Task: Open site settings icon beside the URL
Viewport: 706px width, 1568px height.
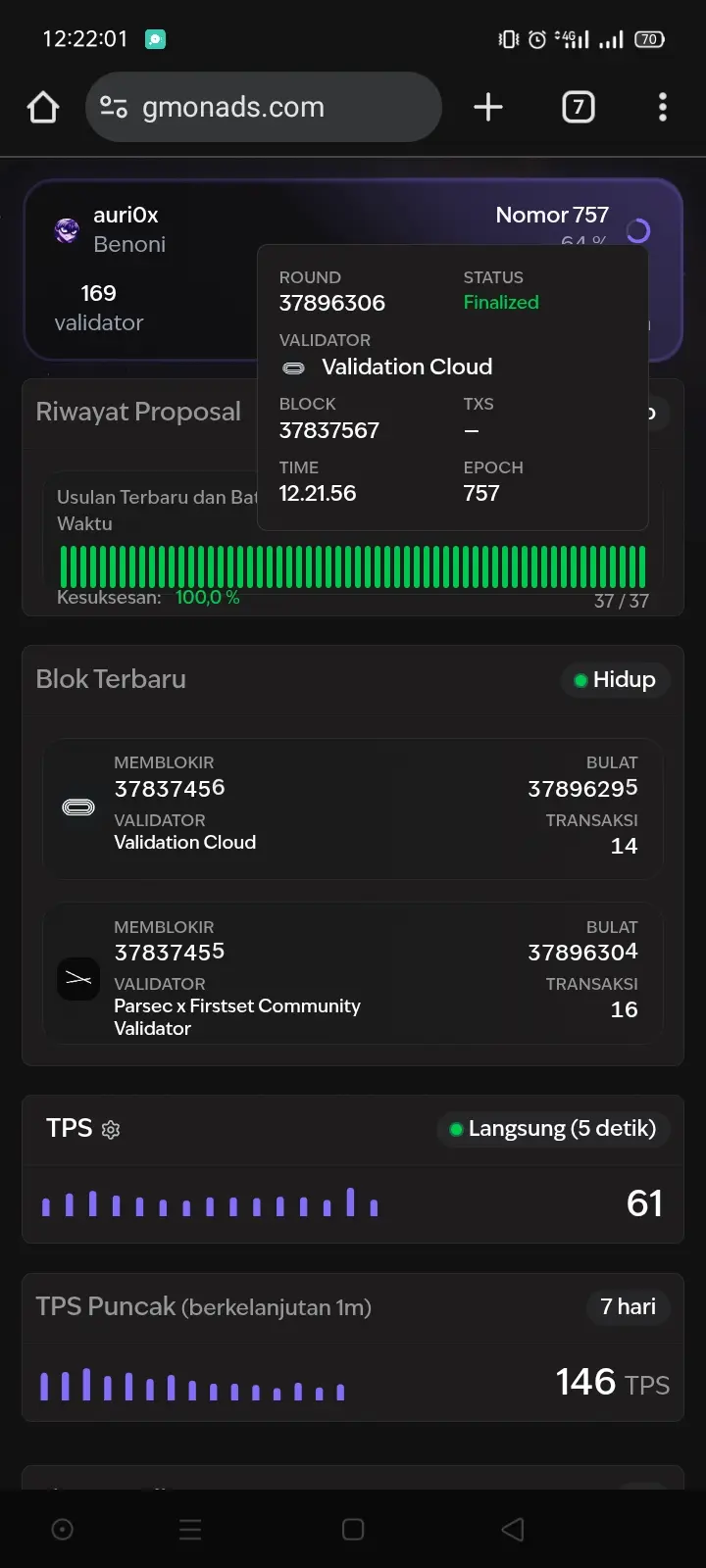Action: point(114,107)
